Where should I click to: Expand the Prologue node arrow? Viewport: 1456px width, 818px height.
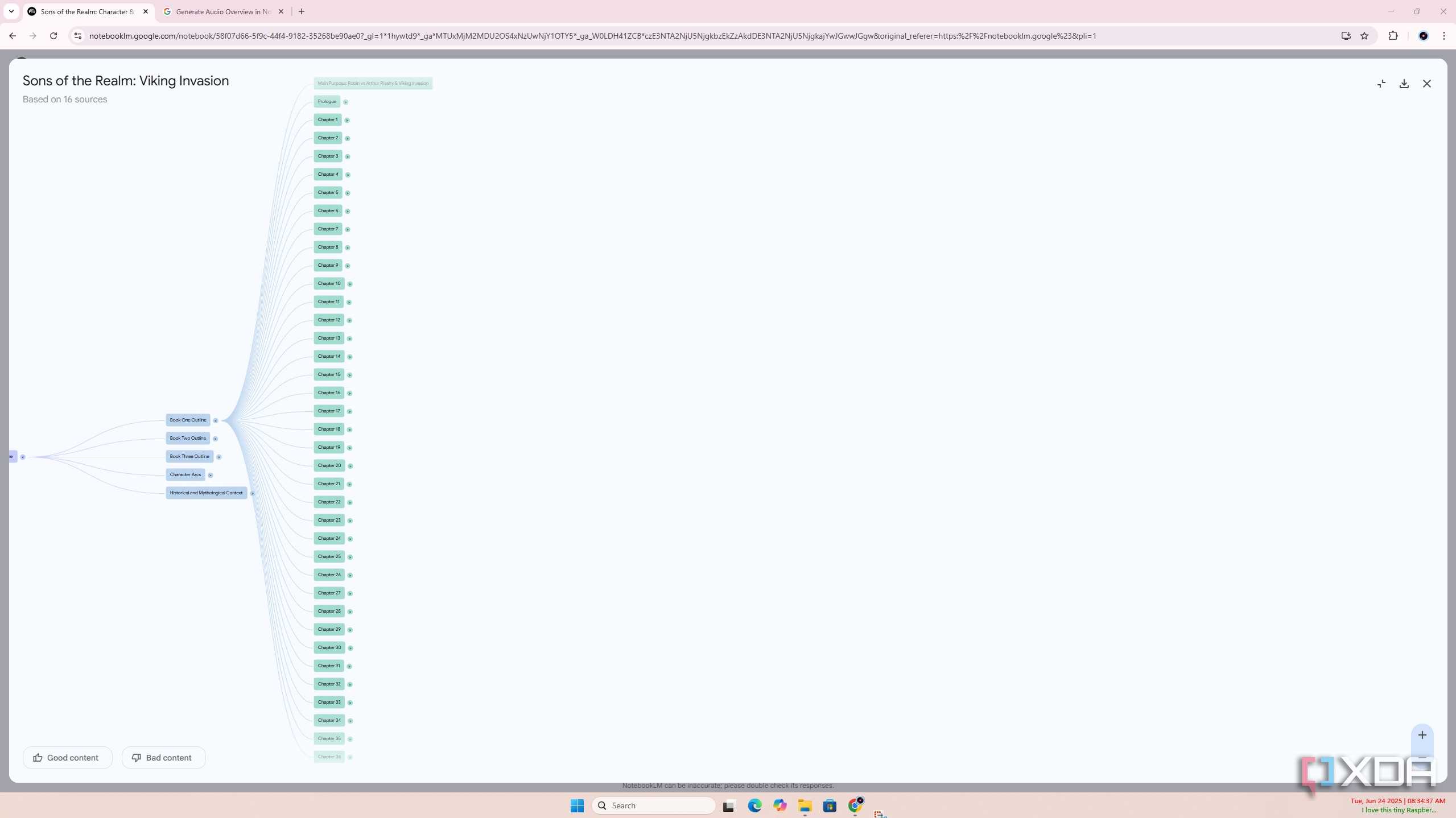coord(345,102)
